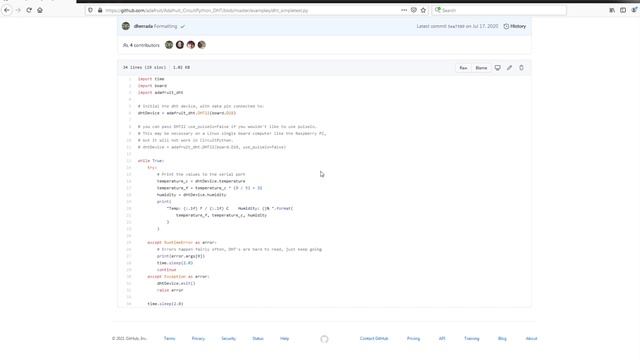The image size is (640, 360).
Task: Click the tracking protection shield icon
Action: [x=91, y=10]
